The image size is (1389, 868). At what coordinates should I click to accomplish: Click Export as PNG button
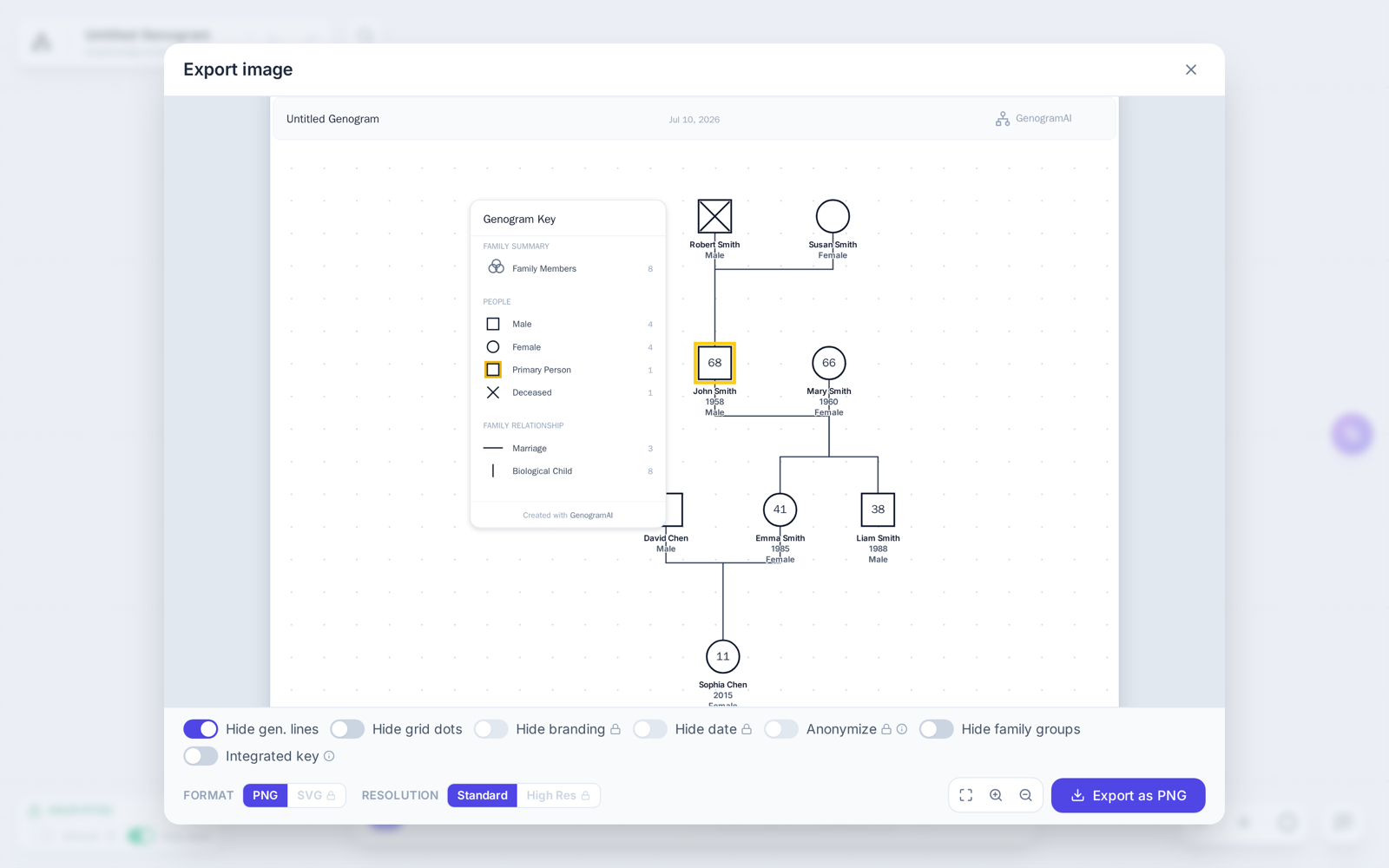point(1128,795)
